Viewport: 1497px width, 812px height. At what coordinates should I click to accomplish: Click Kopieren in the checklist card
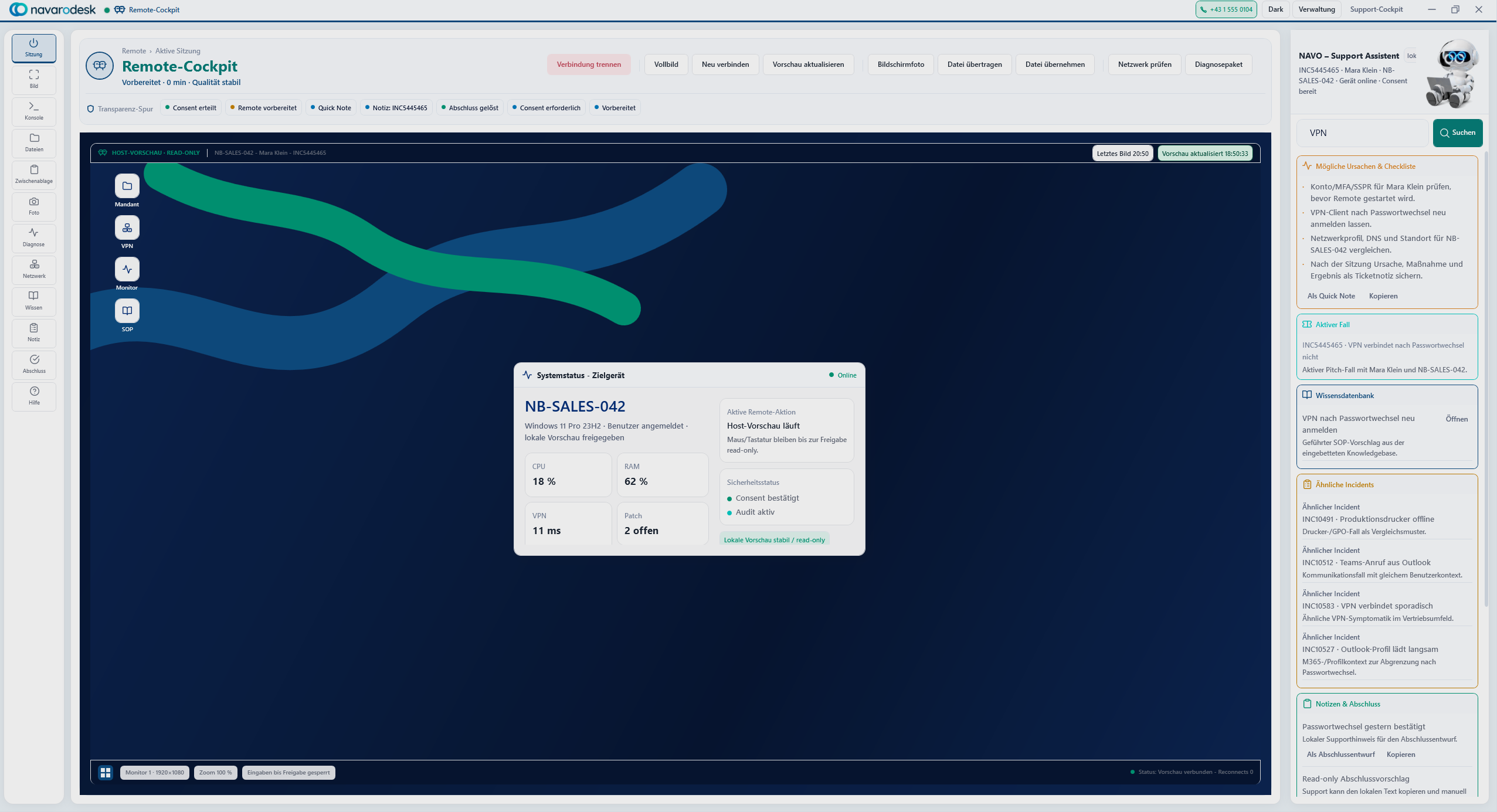pos(1383,296)
